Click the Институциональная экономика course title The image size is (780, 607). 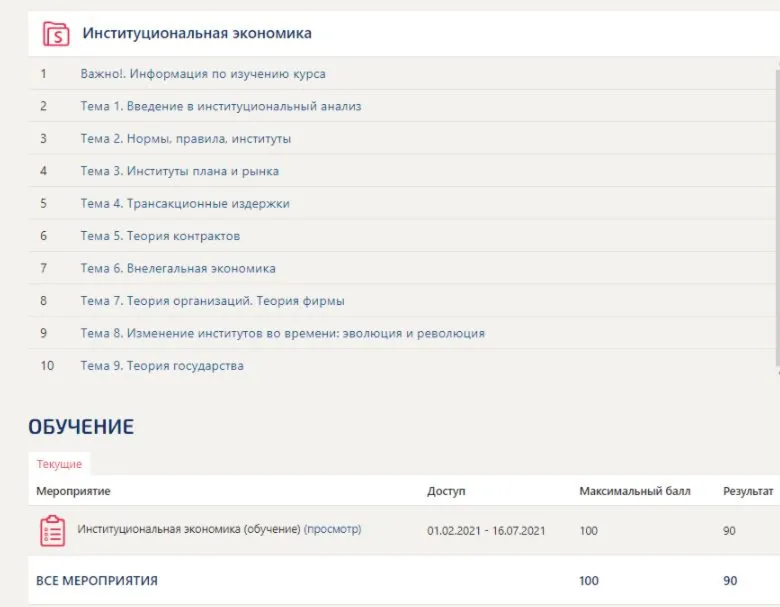tap(197, 33)
